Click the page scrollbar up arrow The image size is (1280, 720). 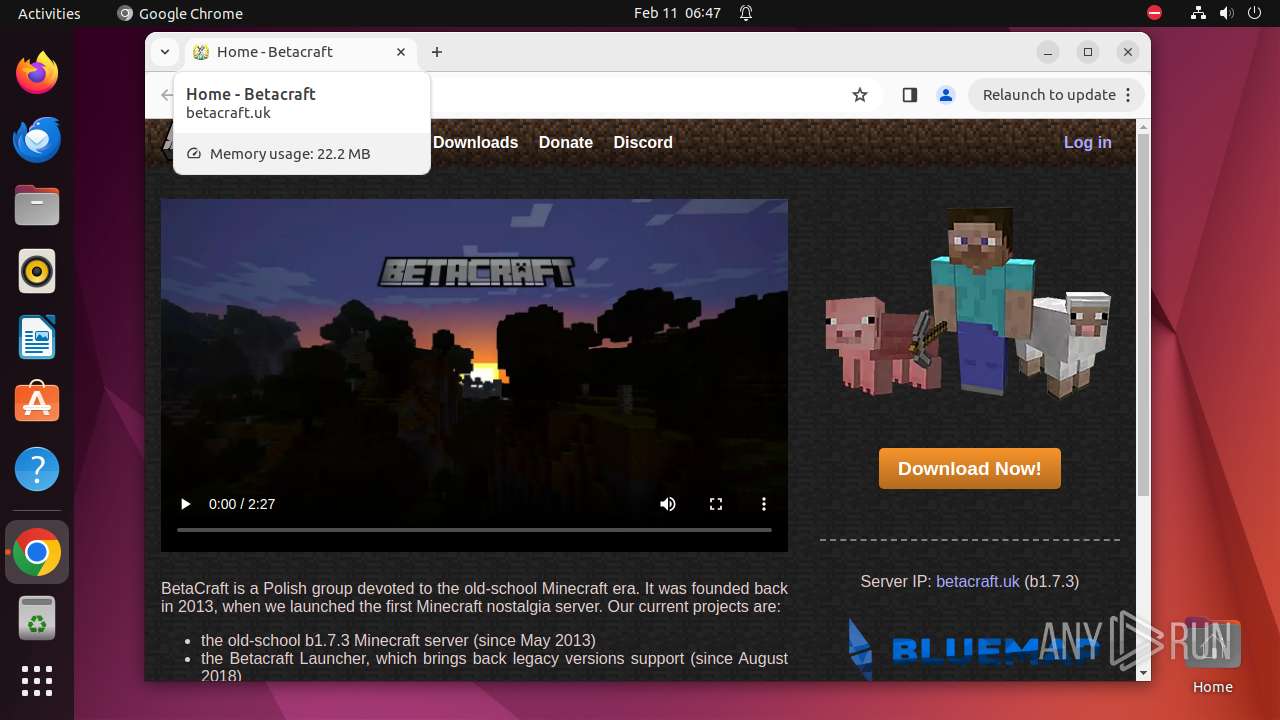(x=1144, y=125)
